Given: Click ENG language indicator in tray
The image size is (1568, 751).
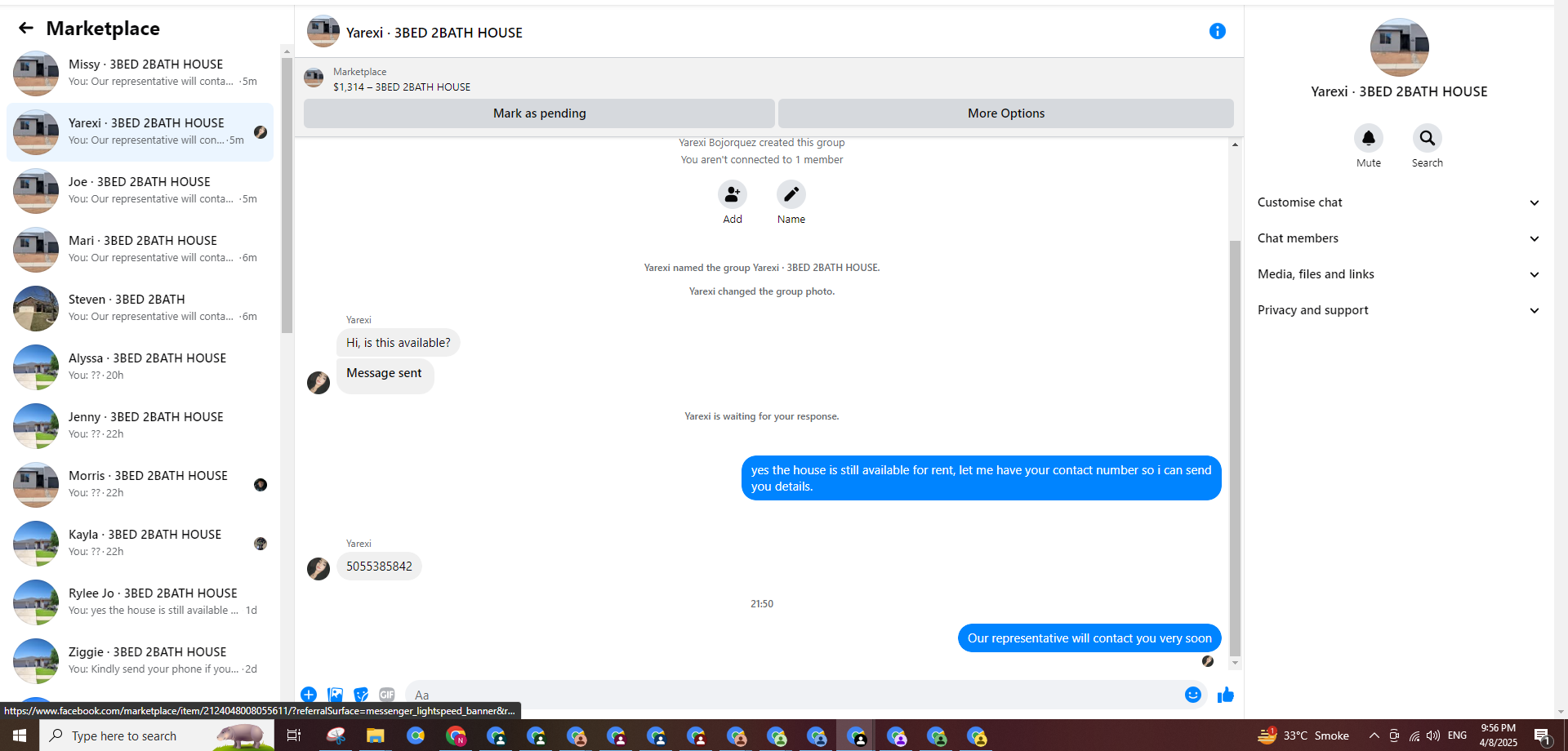Looking at the screenshot, I should (x=1458, y=735).
